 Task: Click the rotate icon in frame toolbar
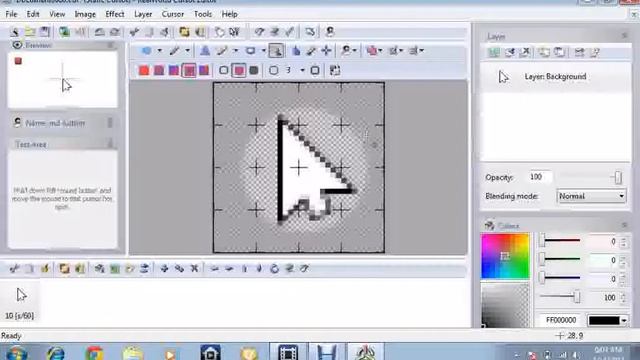click(x=274, y=268)
